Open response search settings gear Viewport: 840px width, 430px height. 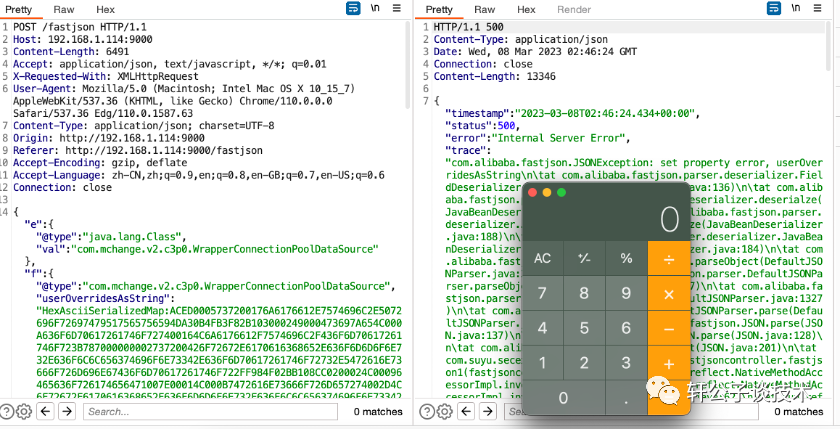point(444,411)
